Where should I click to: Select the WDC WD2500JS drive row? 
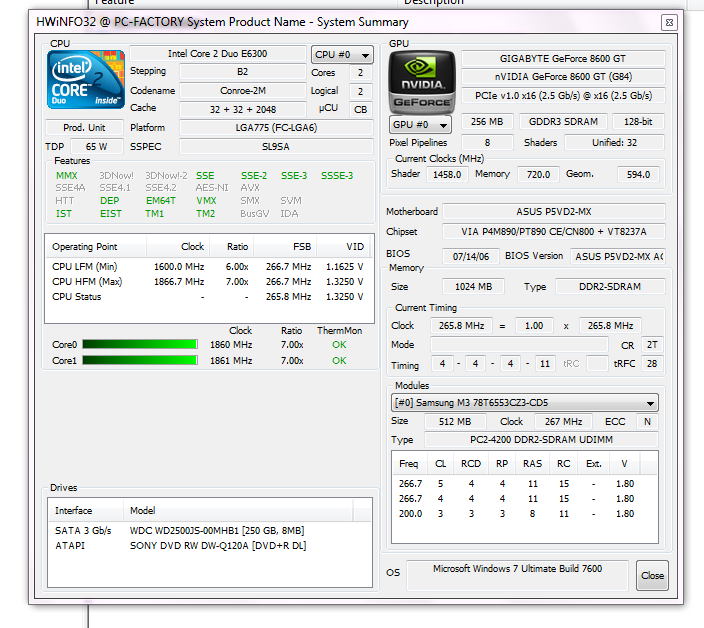(210, 531)
